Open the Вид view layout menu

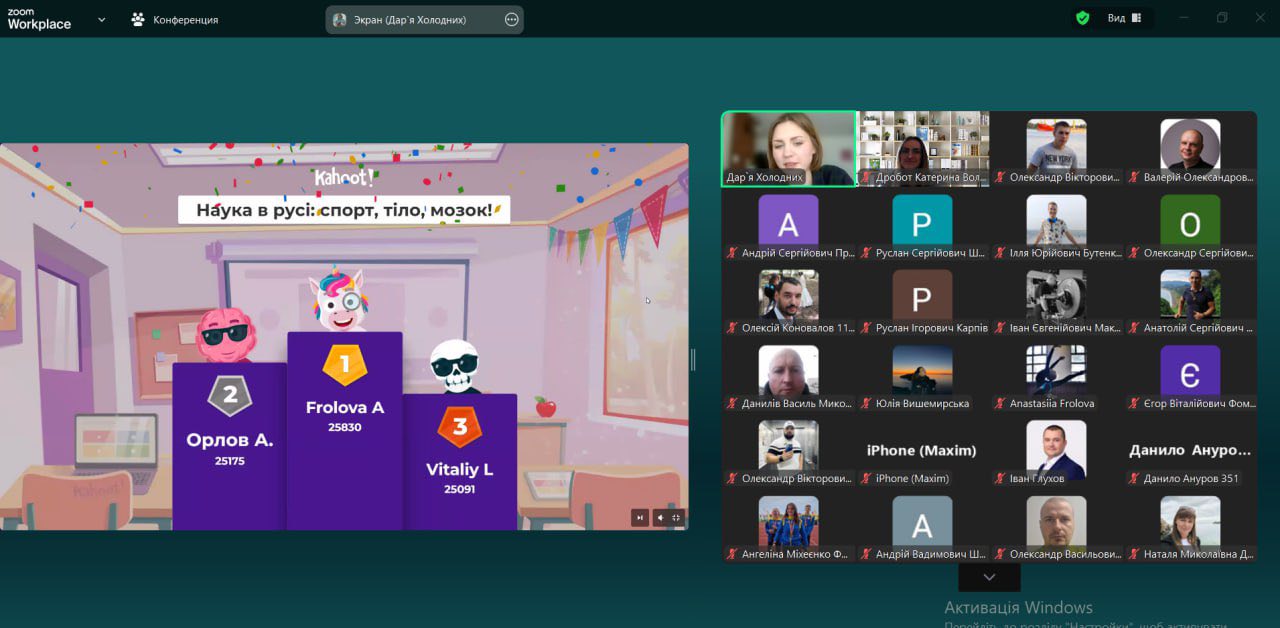(1124, 18)
